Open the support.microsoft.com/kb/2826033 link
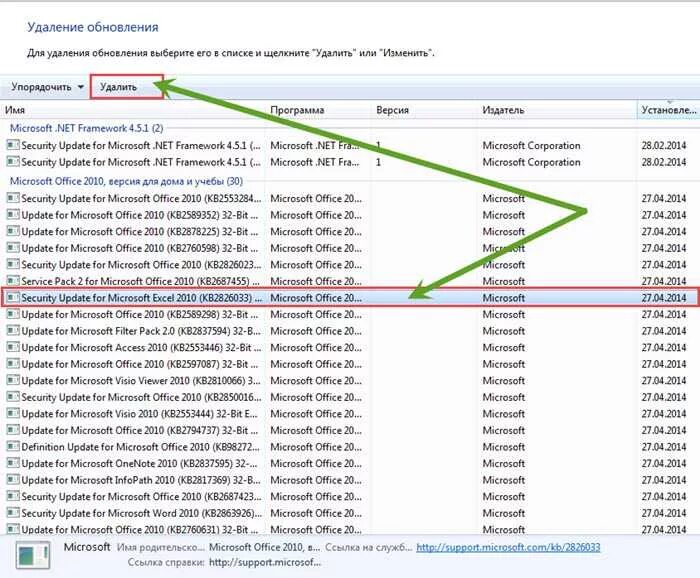This screenshot has width=700, height=578. [x=508, y=547]
